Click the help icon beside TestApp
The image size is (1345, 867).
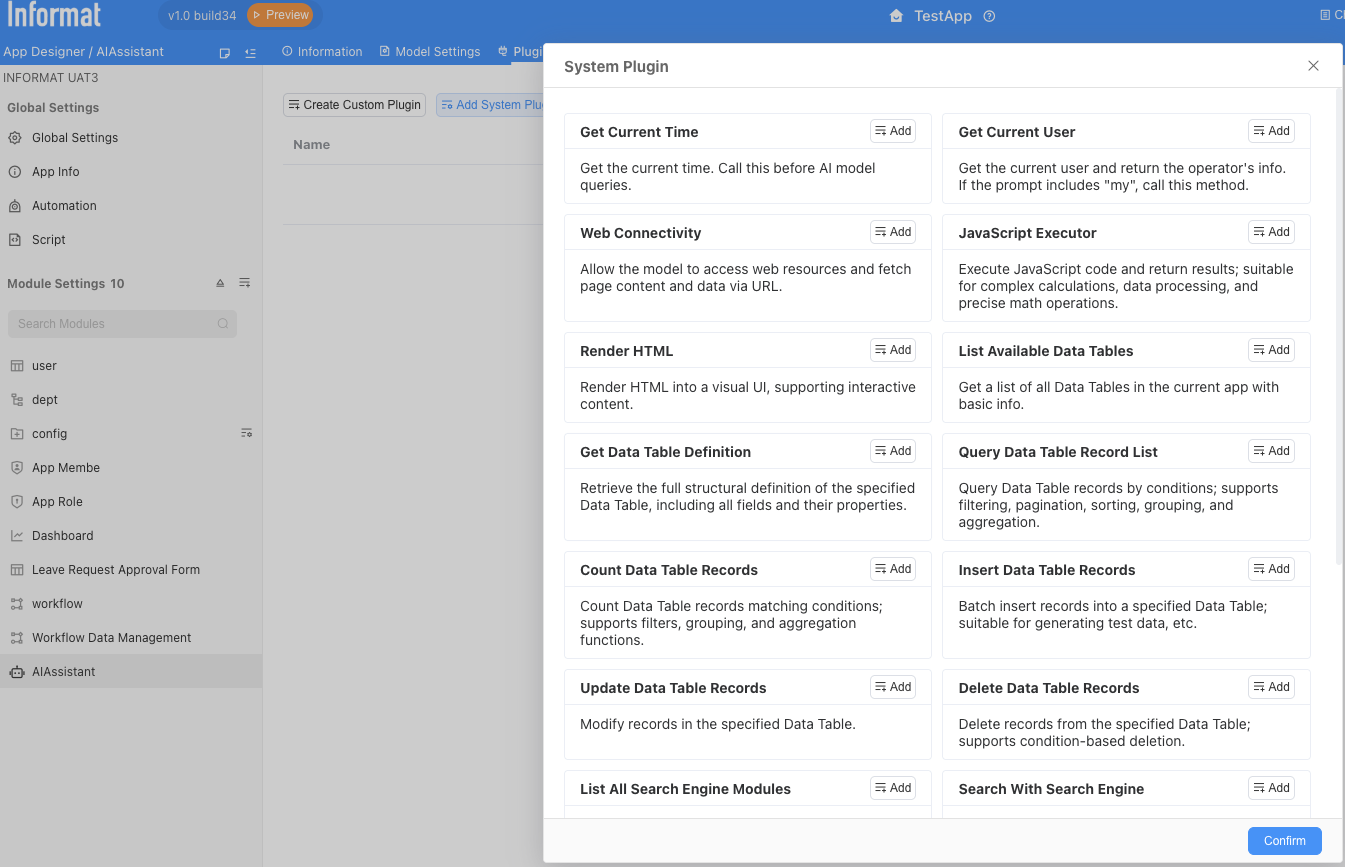pyautogui.click(x=989, y=16)
